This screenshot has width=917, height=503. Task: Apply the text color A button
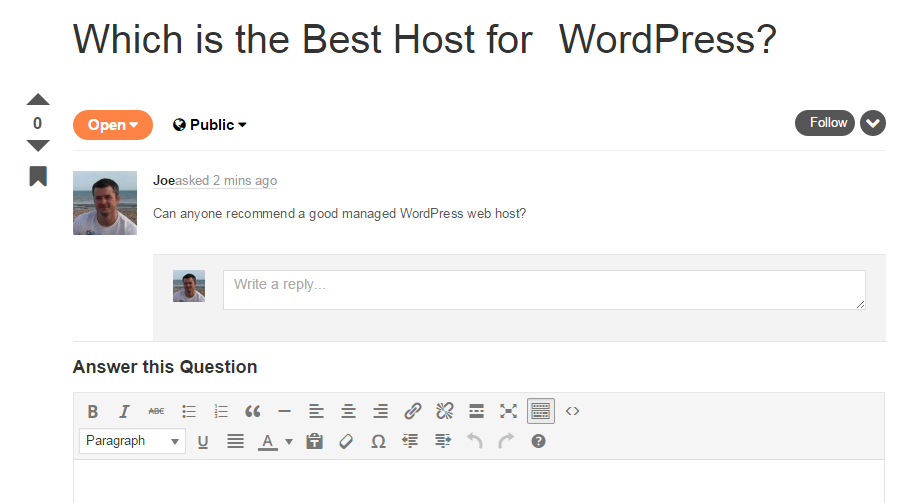(267, 441)
